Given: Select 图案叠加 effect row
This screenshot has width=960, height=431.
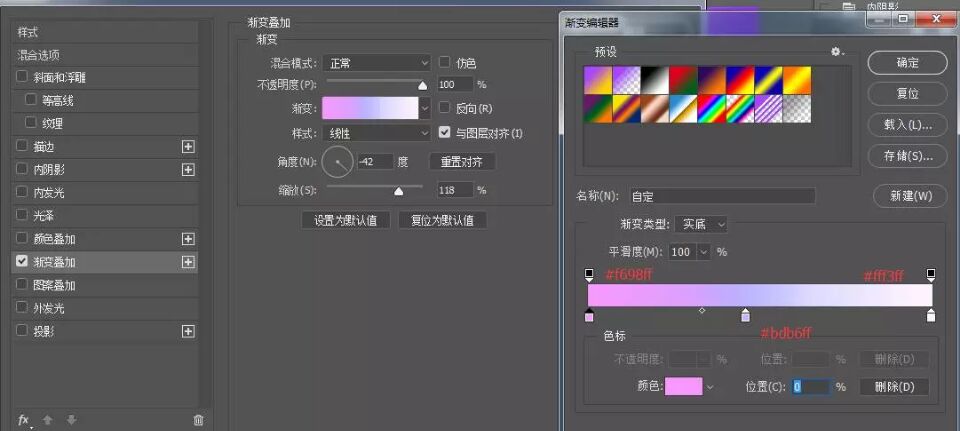Looking at the screenshot, I should coord(105,285).
